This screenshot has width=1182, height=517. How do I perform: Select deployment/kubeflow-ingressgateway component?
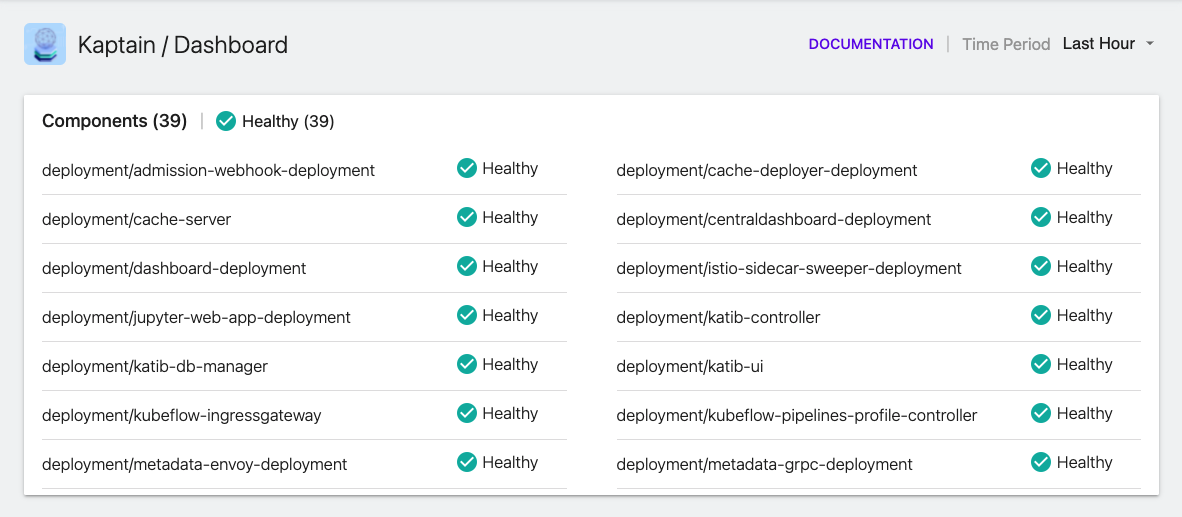coord(182,415)
